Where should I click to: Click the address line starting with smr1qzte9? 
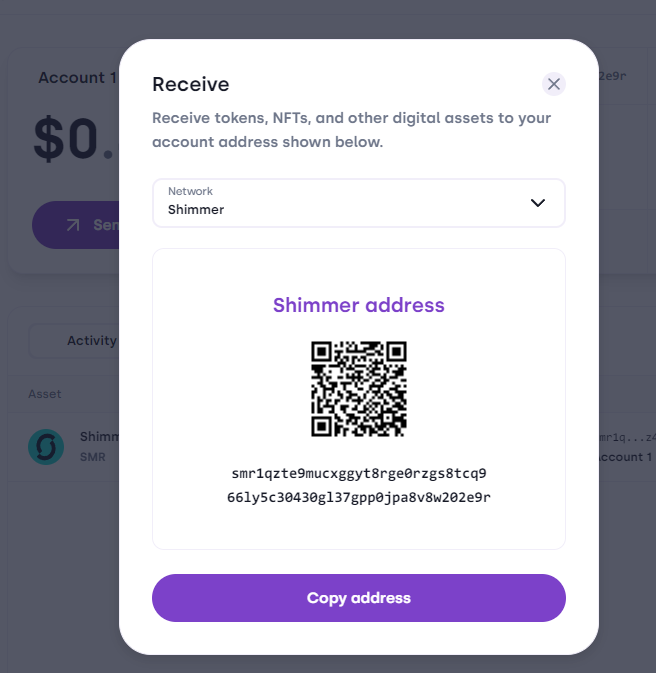[359, 473]
